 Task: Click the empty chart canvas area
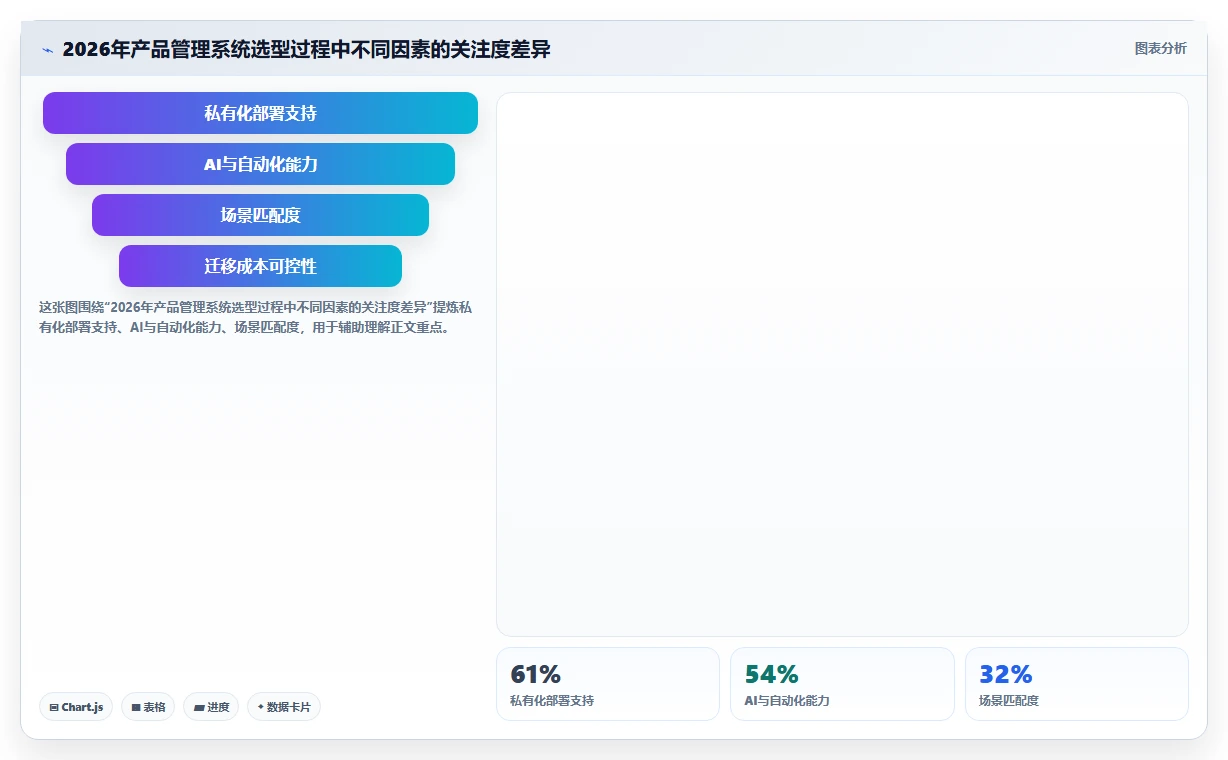(842, 365)
